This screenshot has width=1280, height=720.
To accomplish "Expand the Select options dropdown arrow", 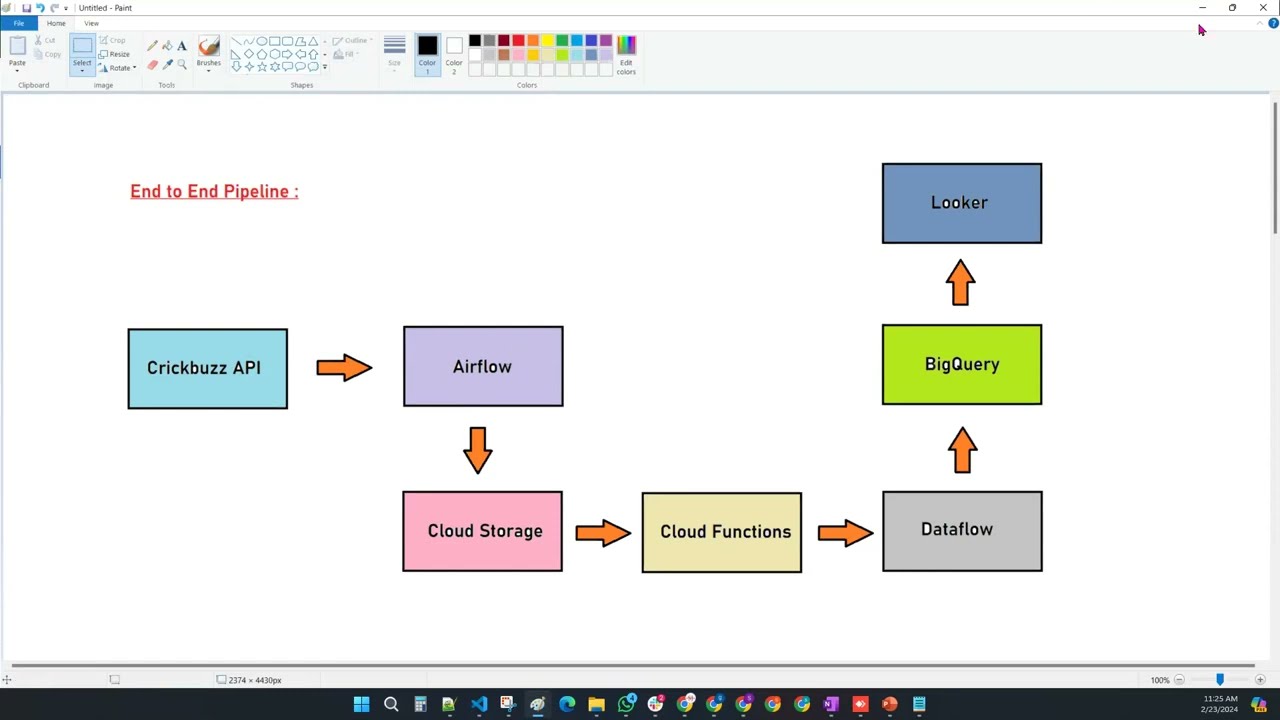I will click(82, 70).
